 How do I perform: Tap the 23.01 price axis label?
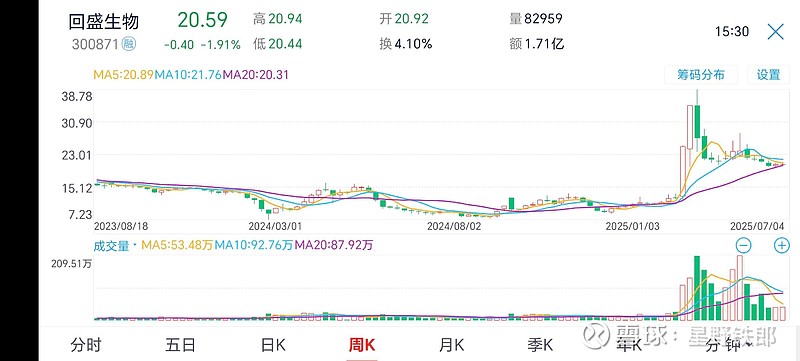(x=76, y=156)
